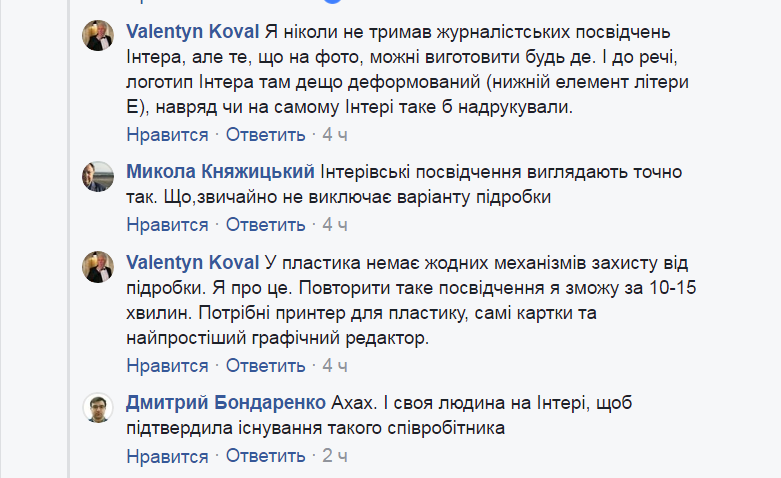Image resolution: width=781 pixels, height=478 pixels.
Task: Like Микола Княжицький's comment
Action: (x=167, y=225)
